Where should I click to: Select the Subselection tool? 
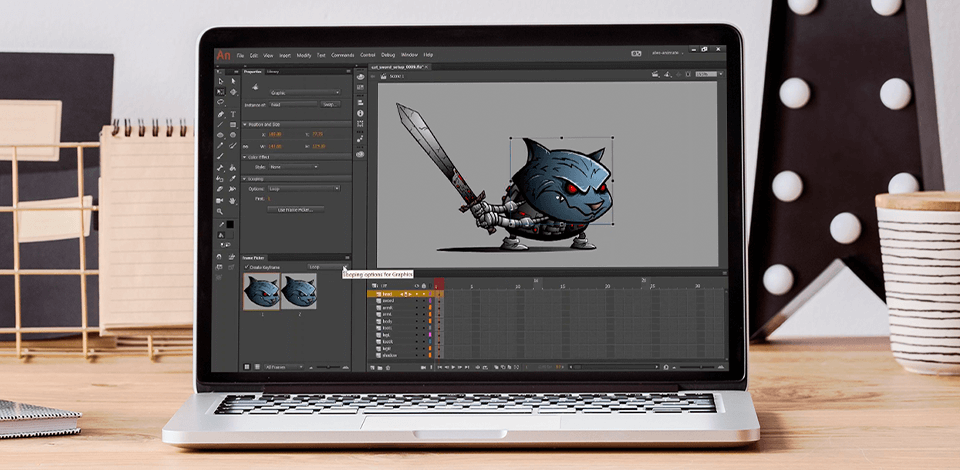pos(233,81)
